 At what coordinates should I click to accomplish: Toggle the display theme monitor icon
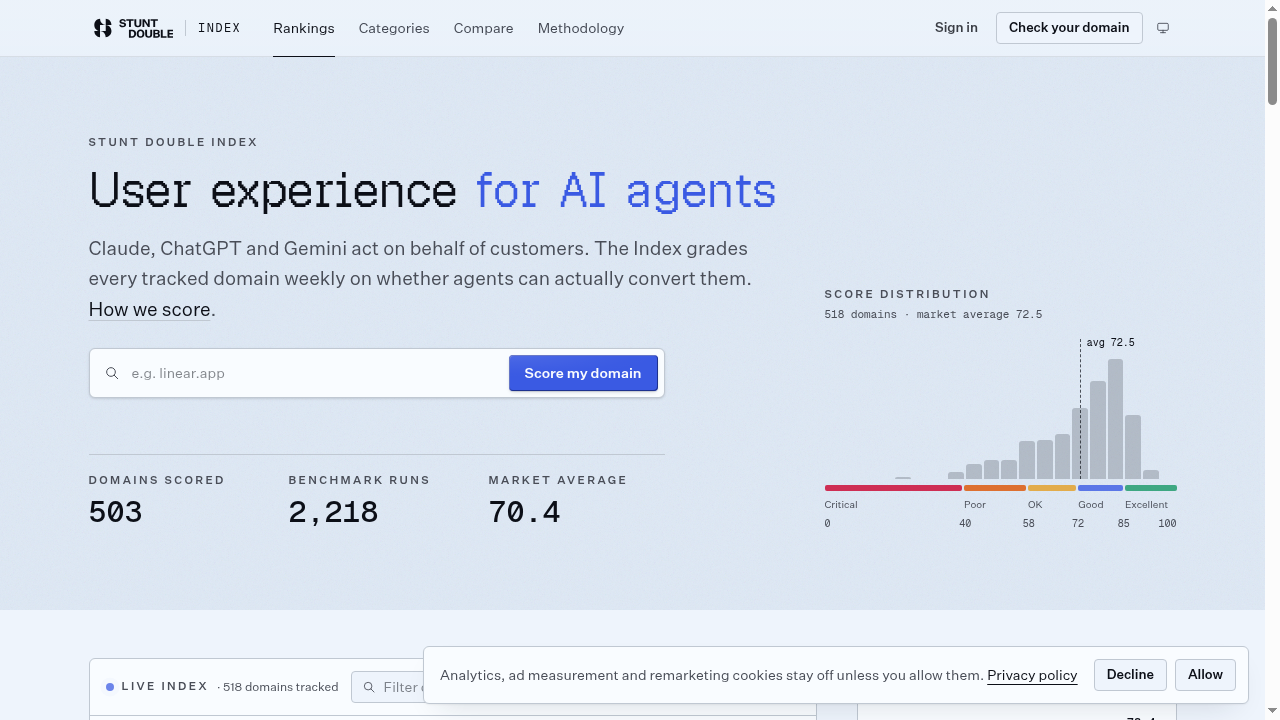pyautogui.click(x=1163, y=28)
